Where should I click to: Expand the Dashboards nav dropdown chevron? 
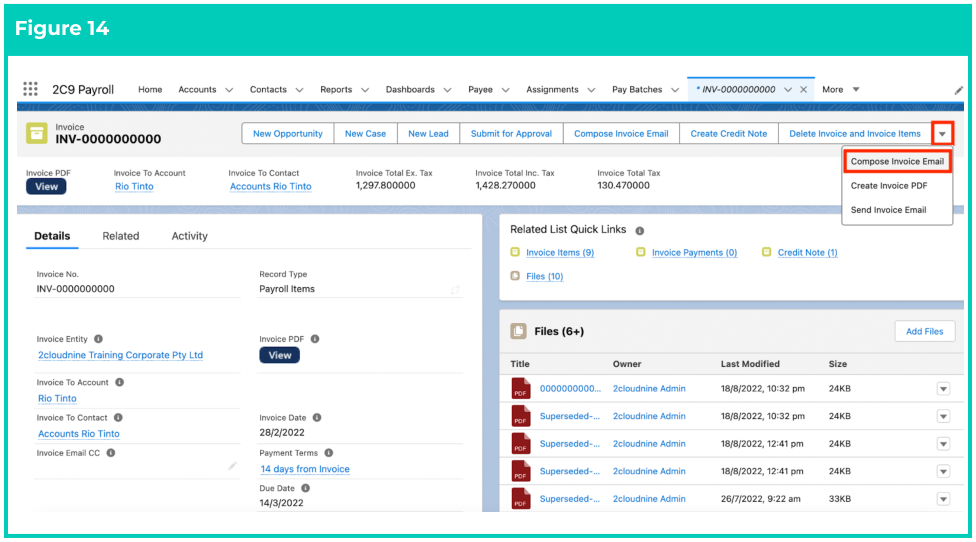[447, 90]
